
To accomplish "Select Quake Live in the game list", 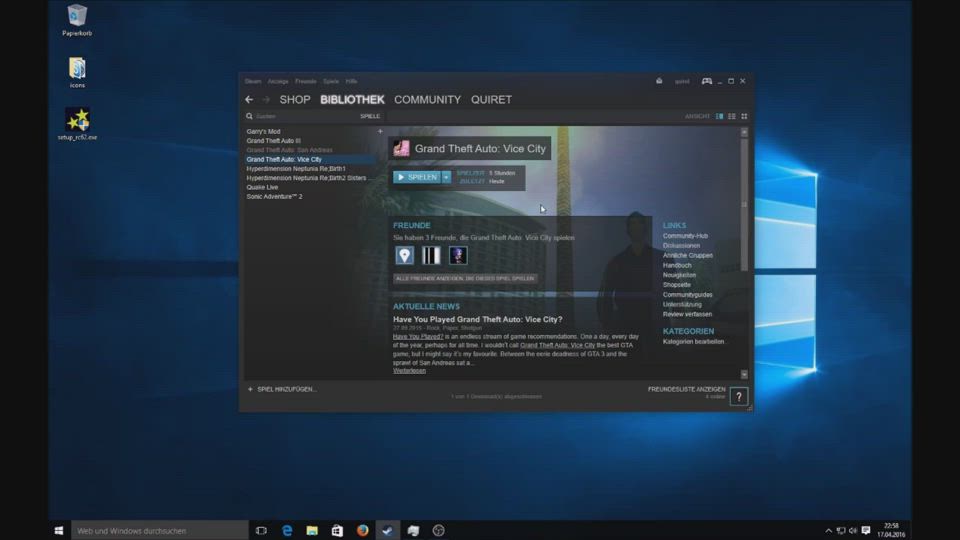I will [263, 187].
